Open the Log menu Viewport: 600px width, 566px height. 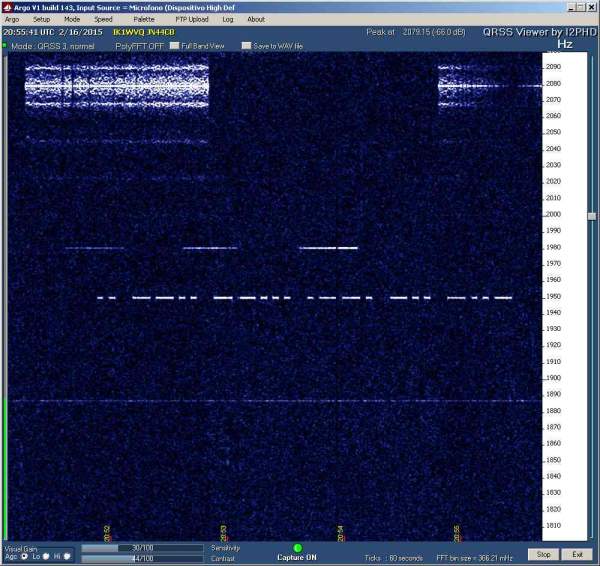228,19
